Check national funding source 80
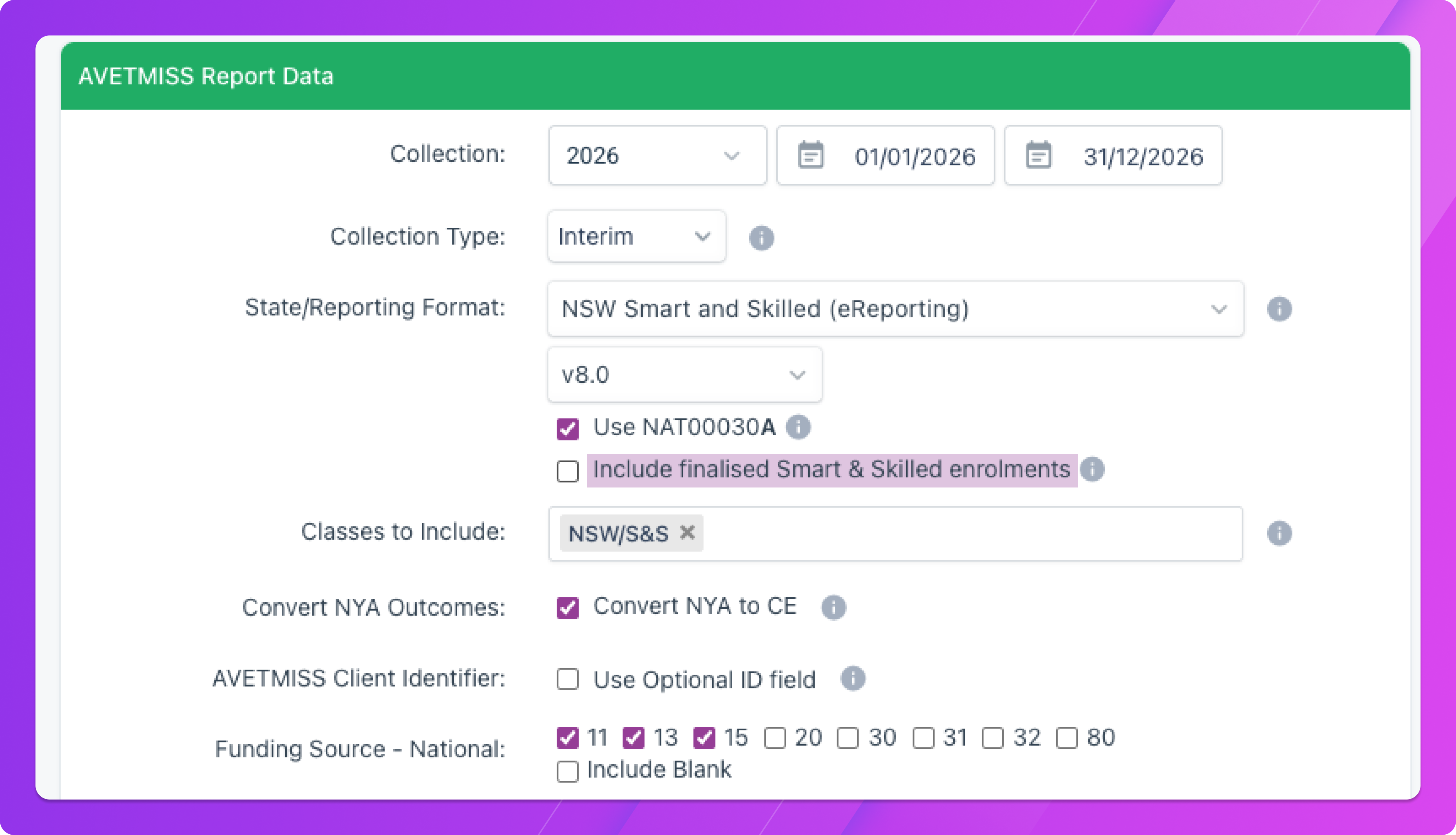Screen dimensions: 1456x835 [1066, 737]
